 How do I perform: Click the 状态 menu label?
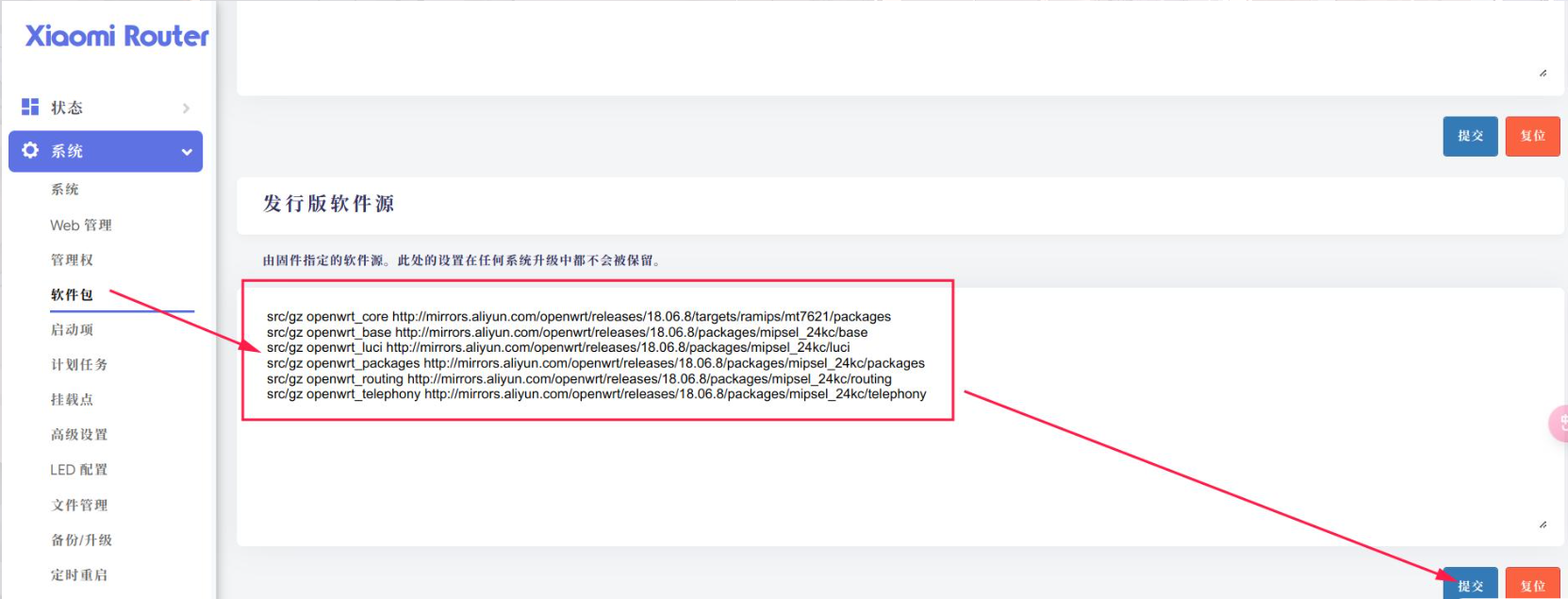tap(67, 108)
